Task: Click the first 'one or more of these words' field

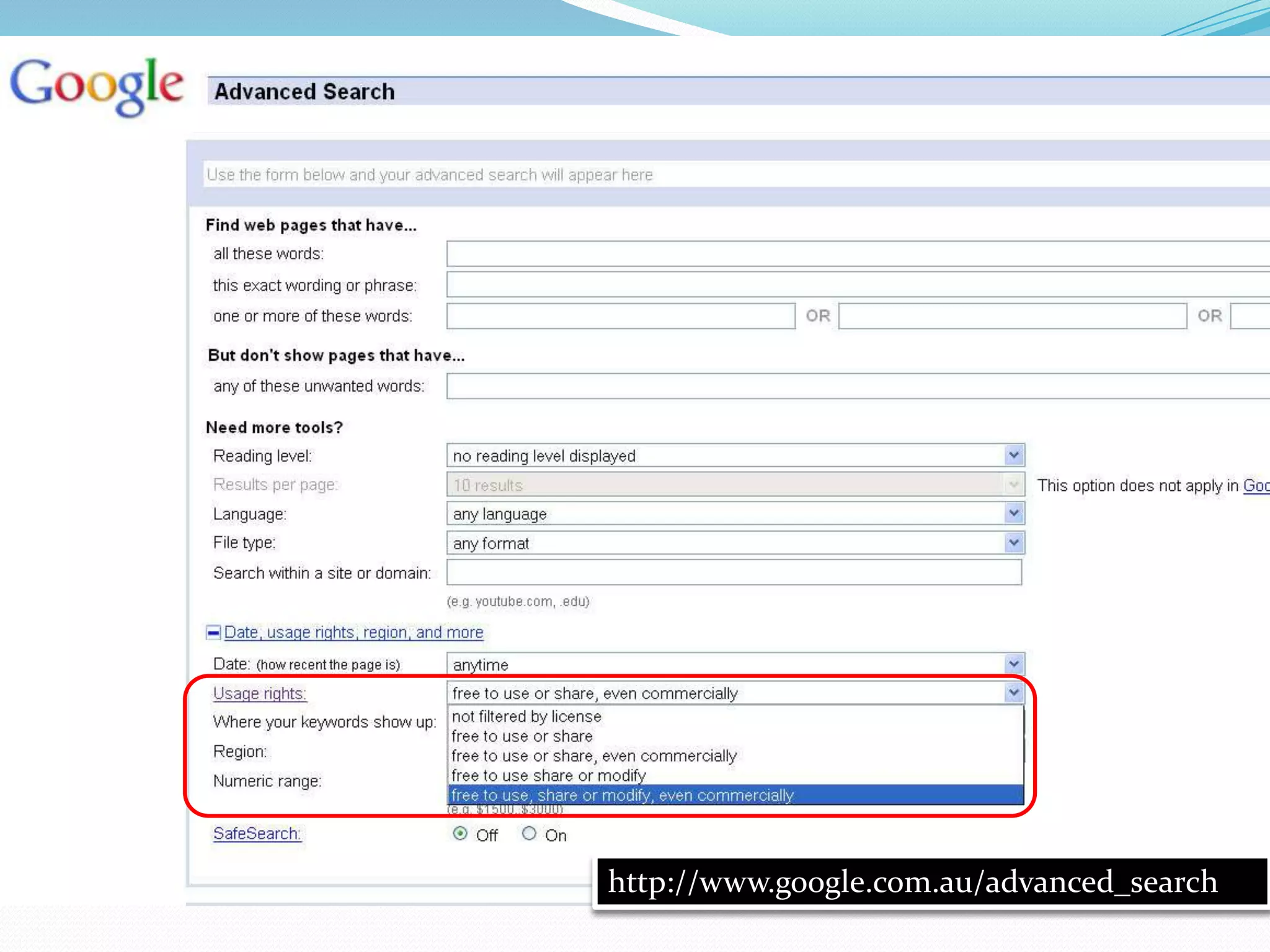Action: [x=621, y=316]
